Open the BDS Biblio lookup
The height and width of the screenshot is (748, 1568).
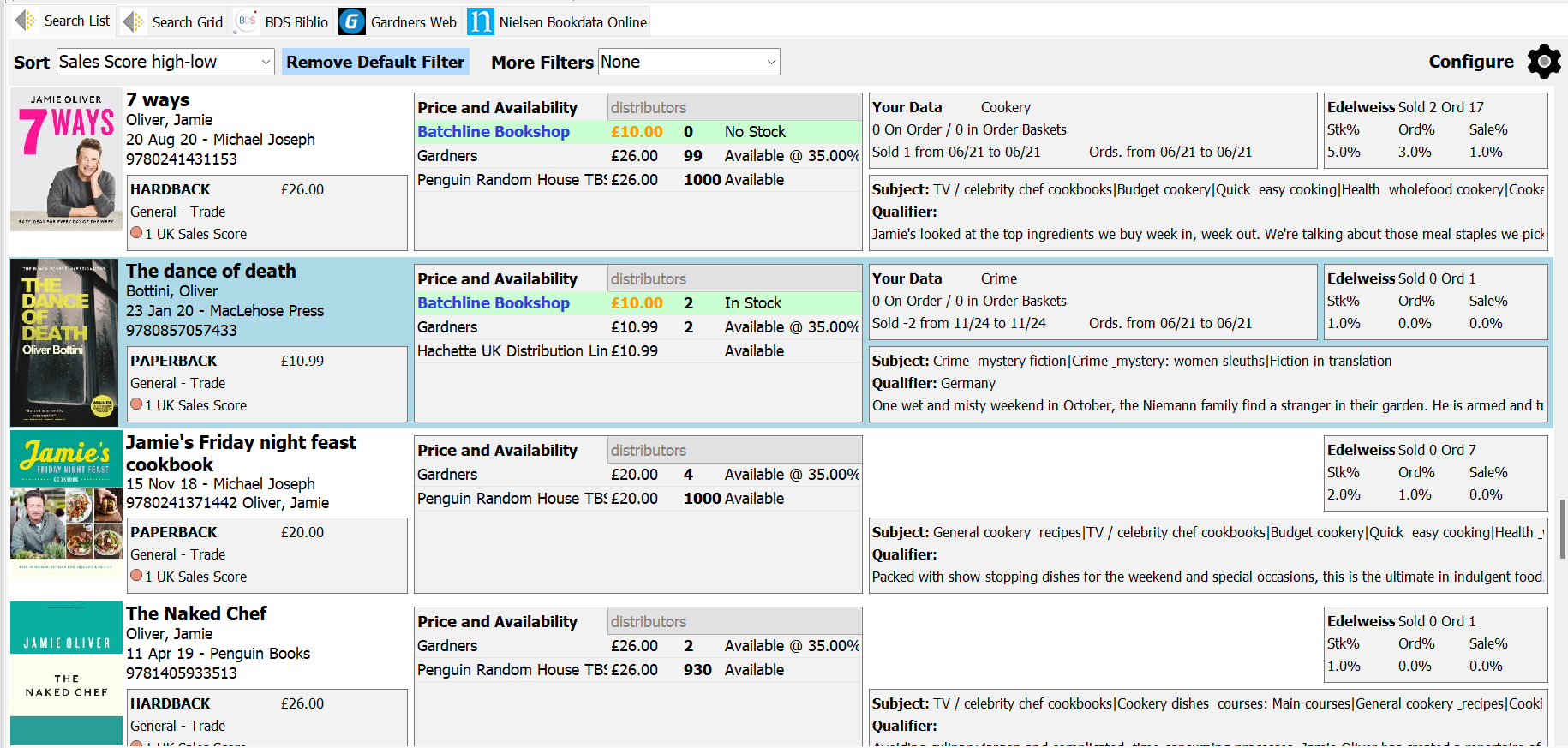coord(282,21)
